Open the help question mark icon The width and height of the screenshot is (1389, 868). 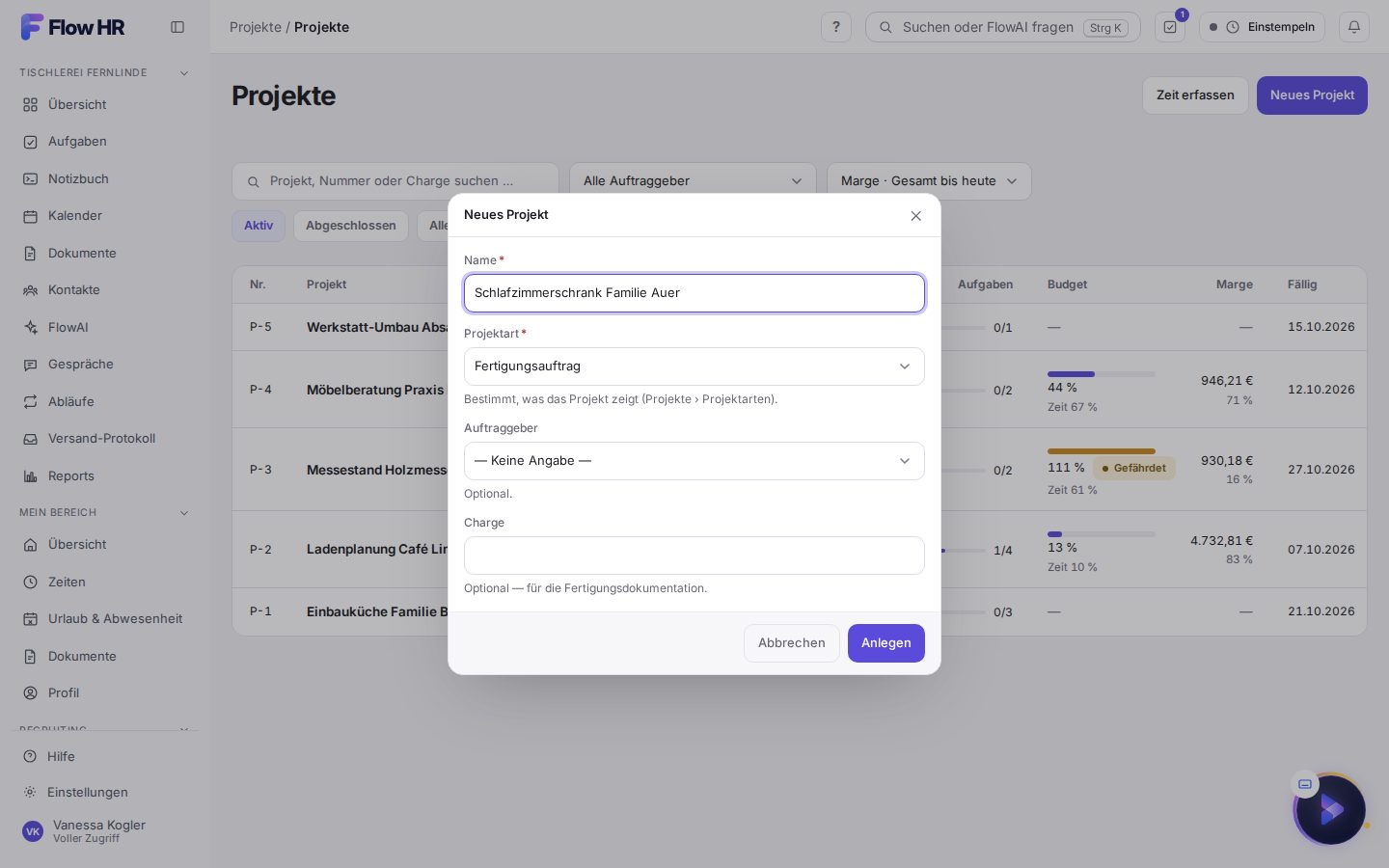click(x=836, y=27)
